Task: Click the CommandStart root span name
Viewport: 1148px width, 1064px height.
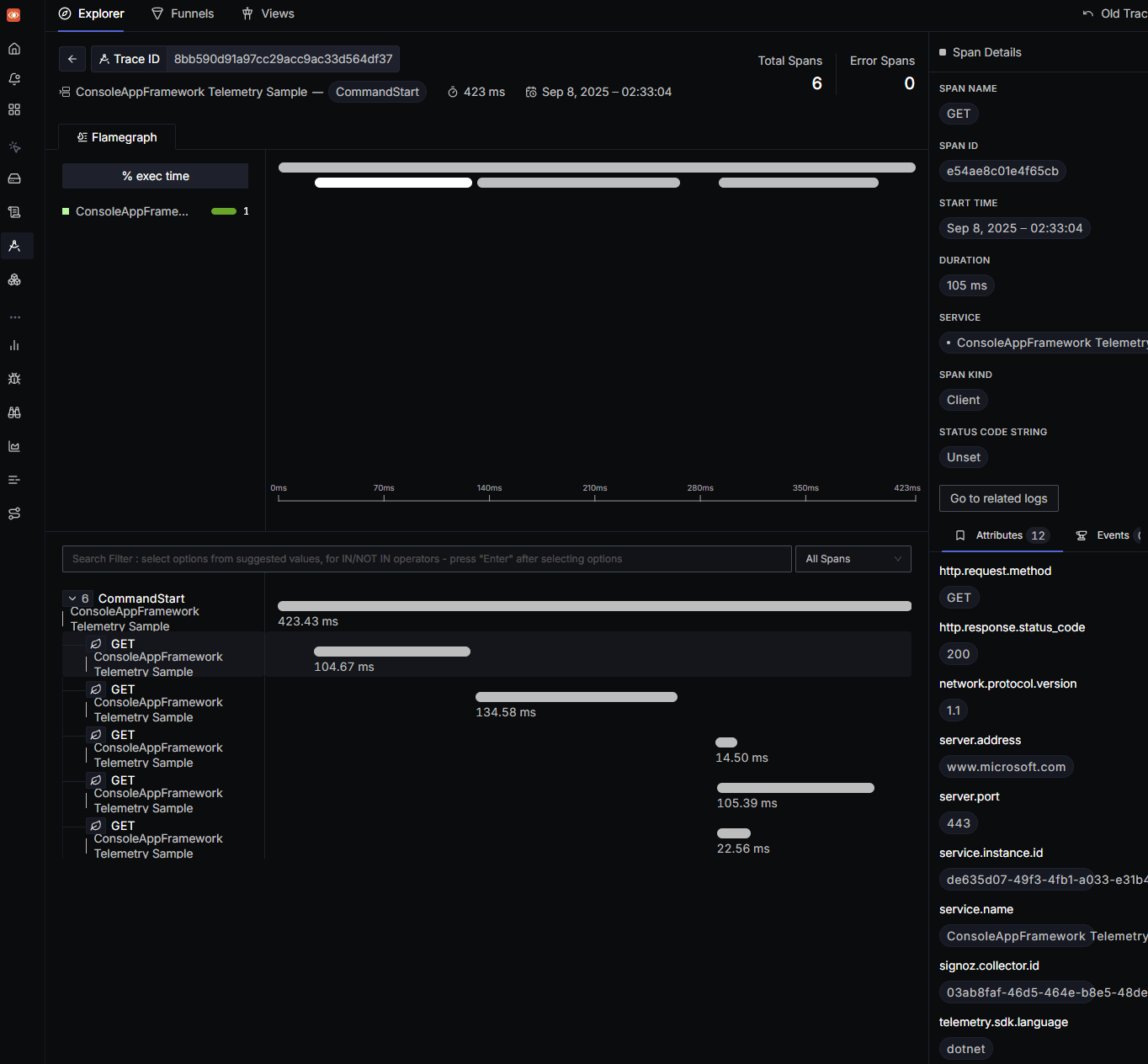Action: [141, 598]
